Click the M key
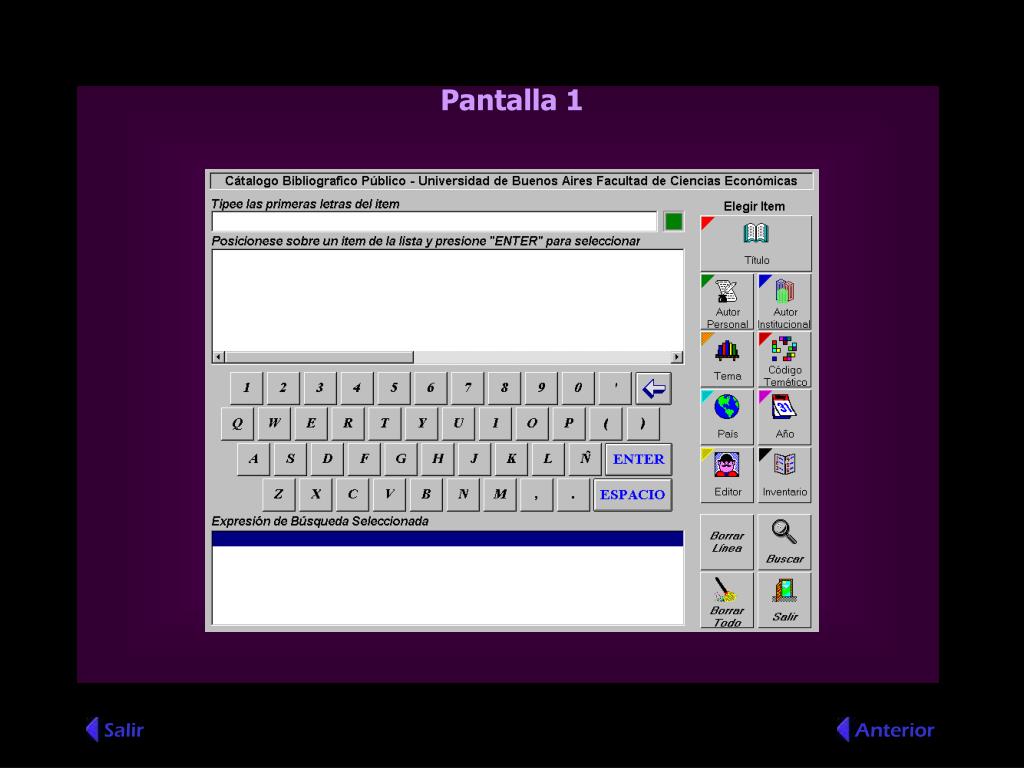 point(500,494)
